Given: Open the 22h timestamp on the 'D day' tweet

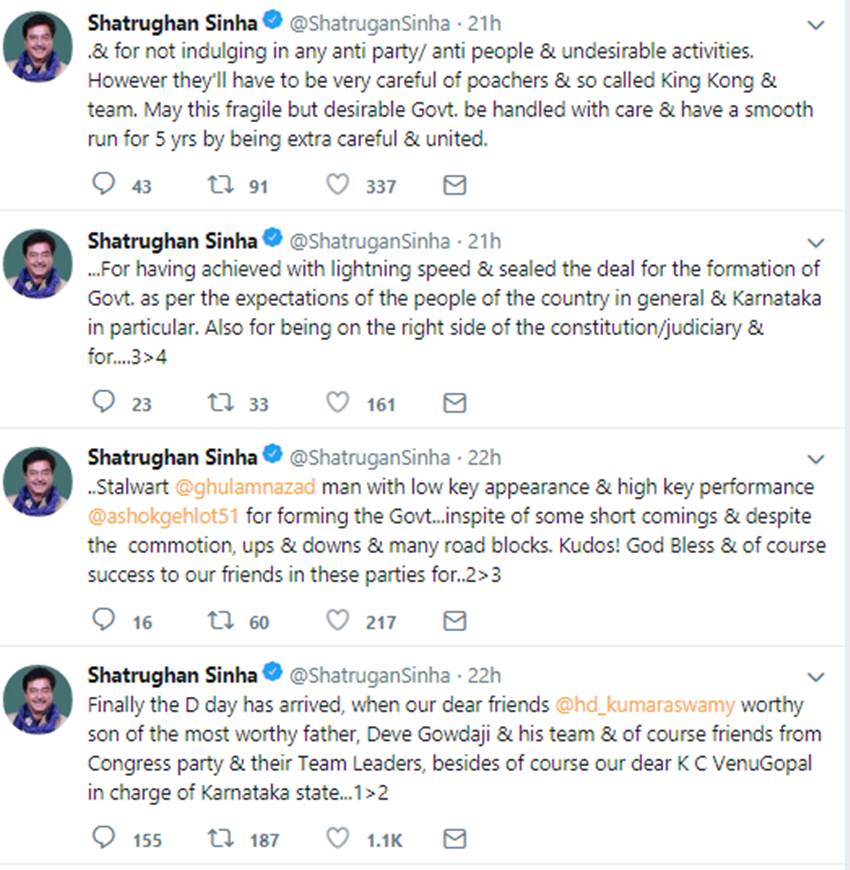Looking at the screenshot, I should (486, 675).
